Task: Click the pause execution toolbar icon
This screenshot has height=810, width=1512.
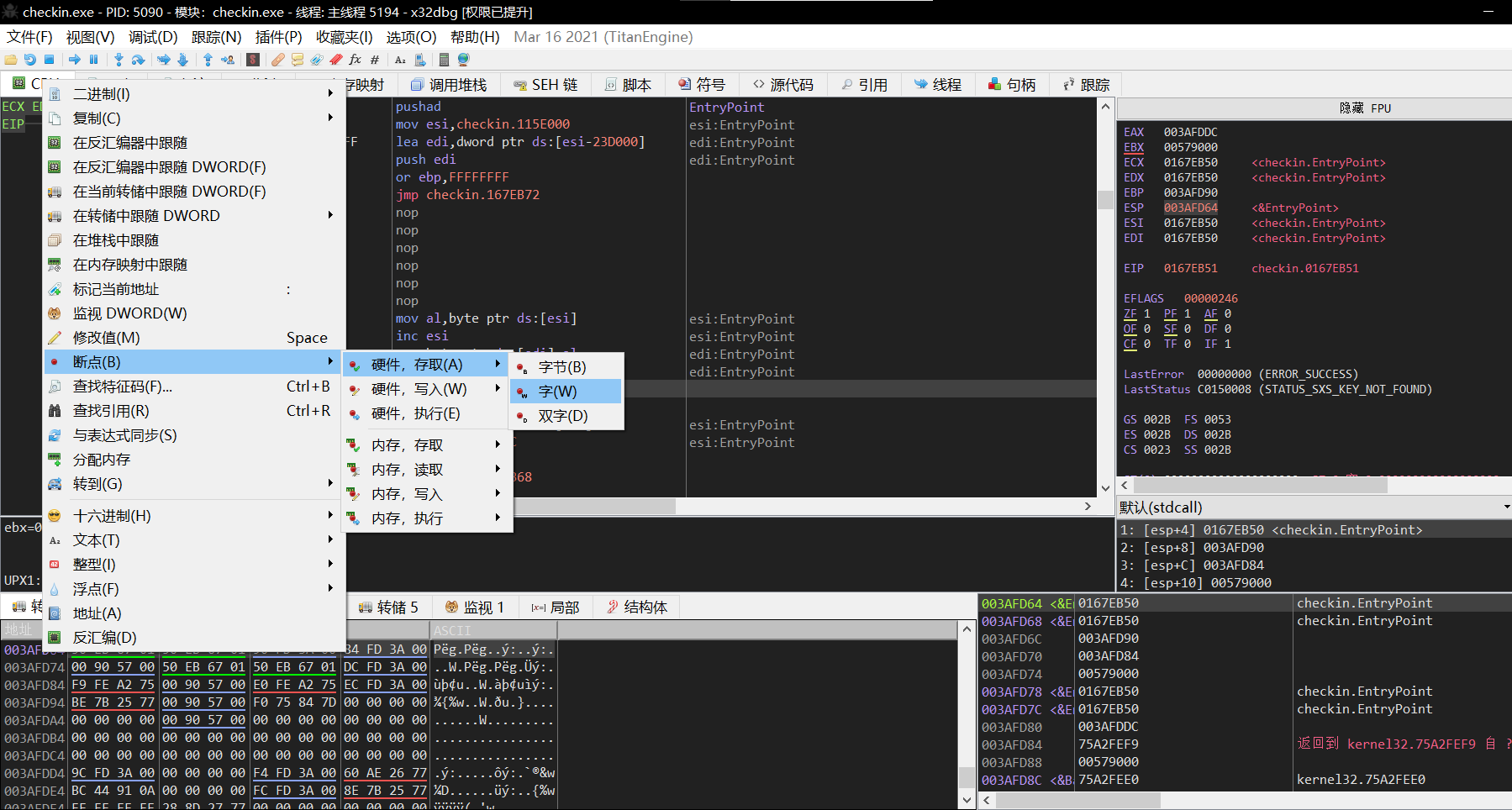Action: point(93,60)
